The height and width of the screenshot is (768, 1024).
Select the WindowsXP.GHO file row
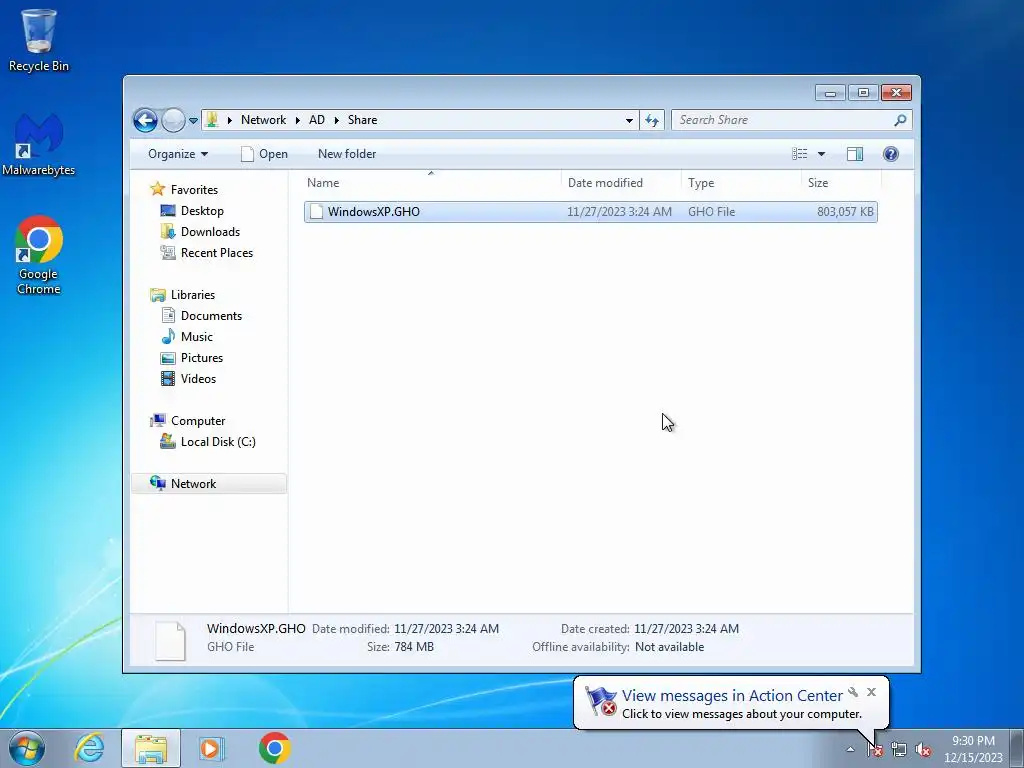pos(590,212)
